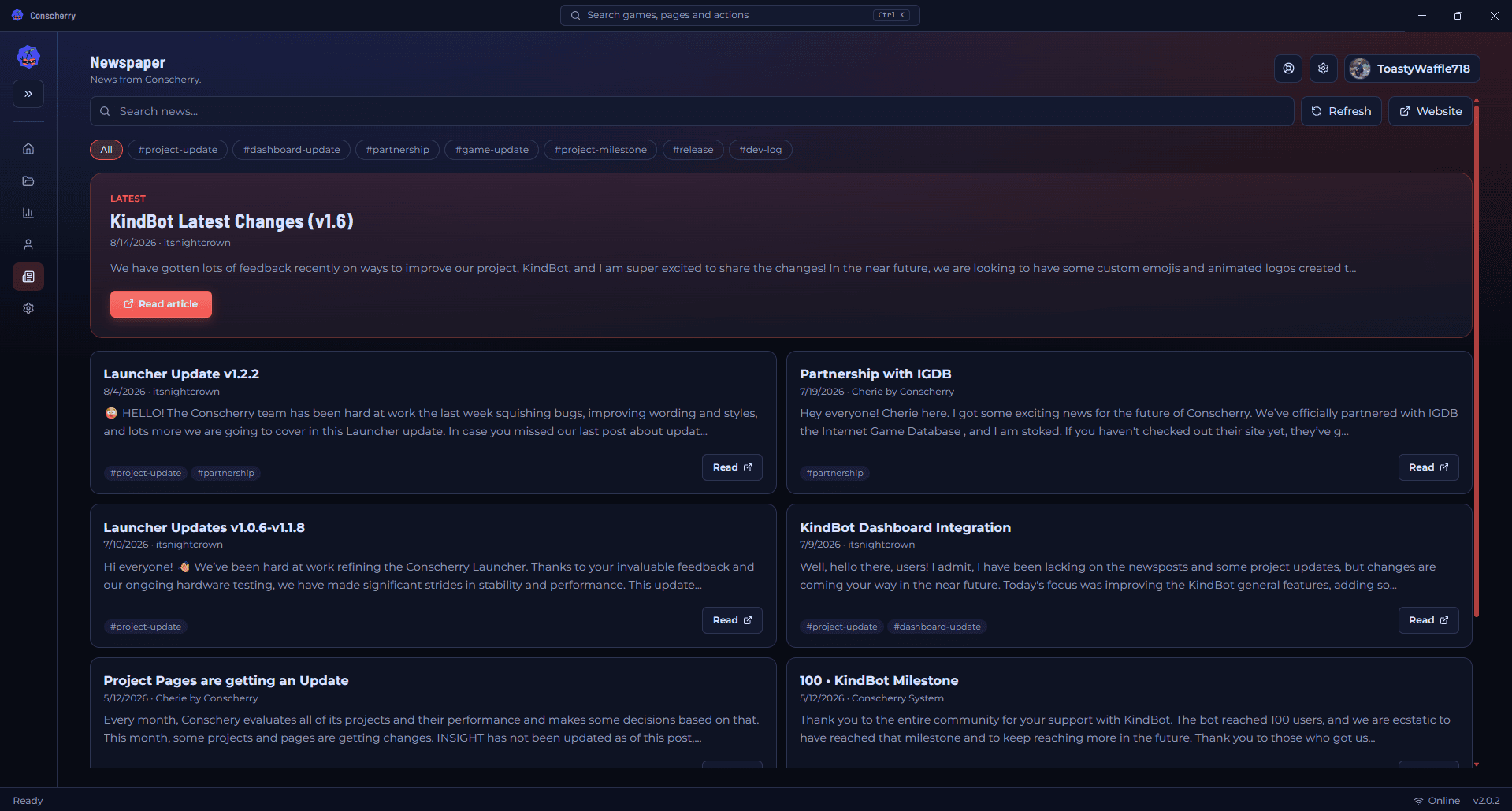Filter news by the #release chip
Image resolution: width=1512 pixels, height=811 pixels.
point(693,150)
